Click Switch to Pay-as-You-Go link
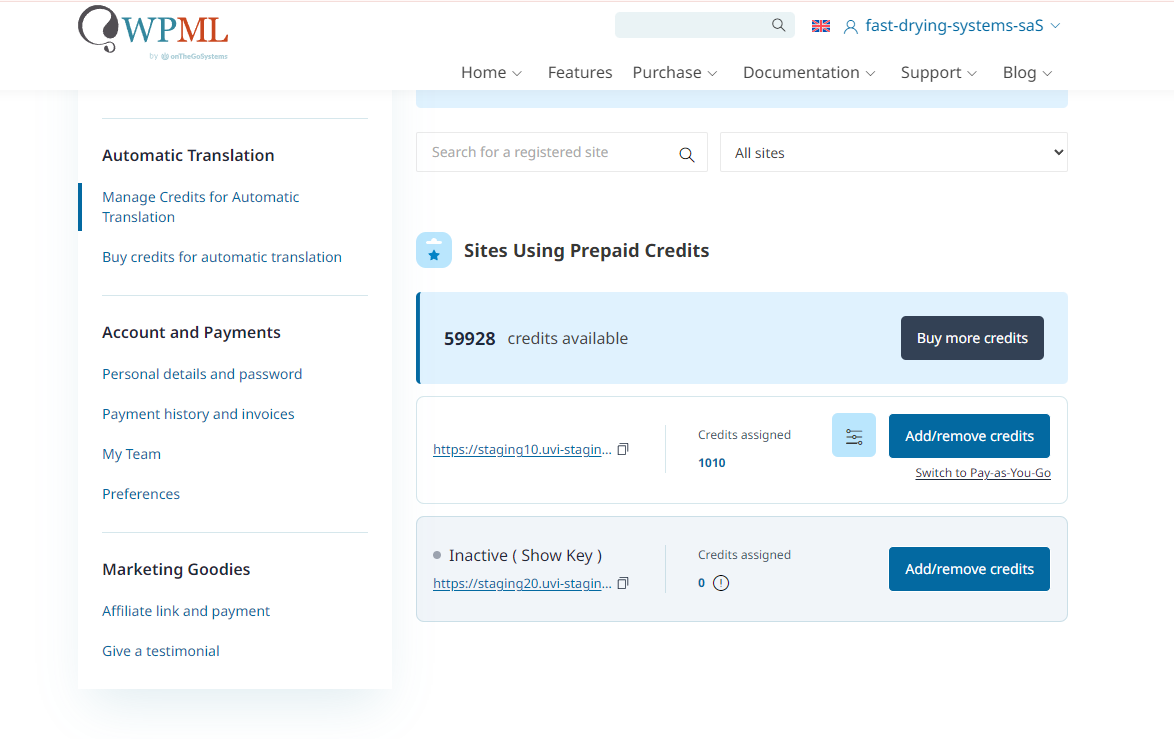1174x739 pixels. coord(982,473)
